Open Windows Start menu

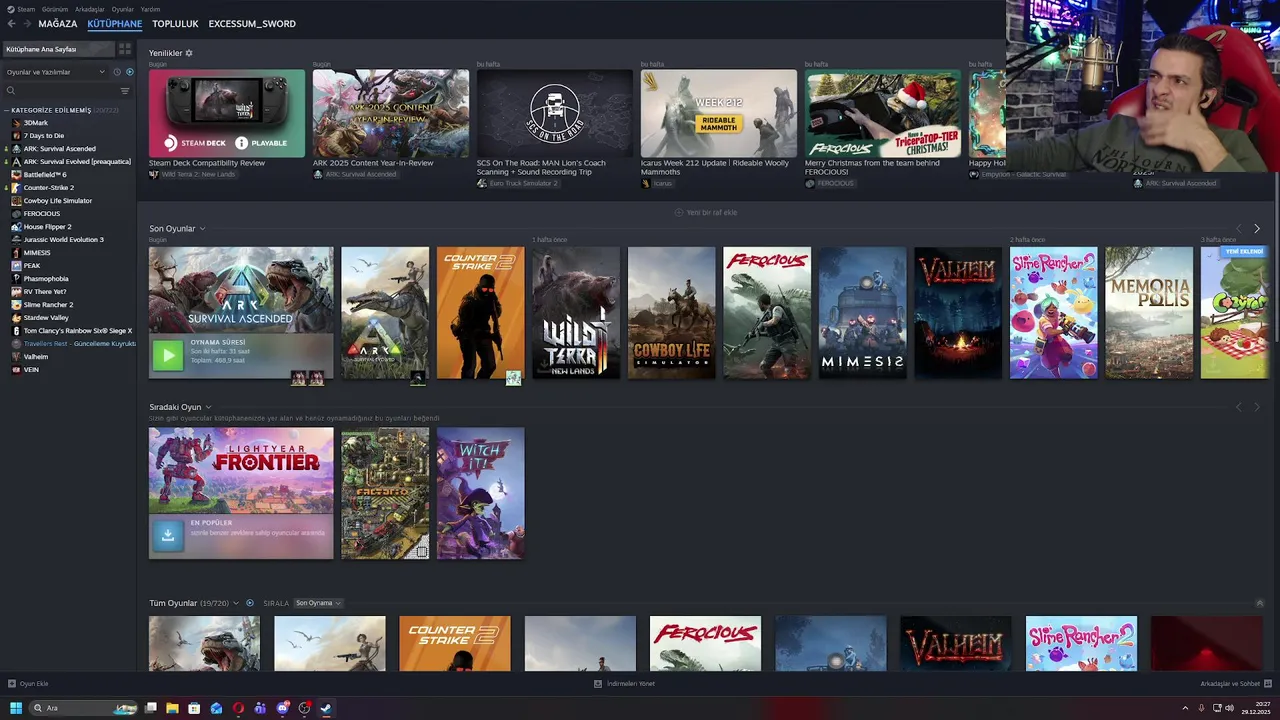click(x=15, y=708)
